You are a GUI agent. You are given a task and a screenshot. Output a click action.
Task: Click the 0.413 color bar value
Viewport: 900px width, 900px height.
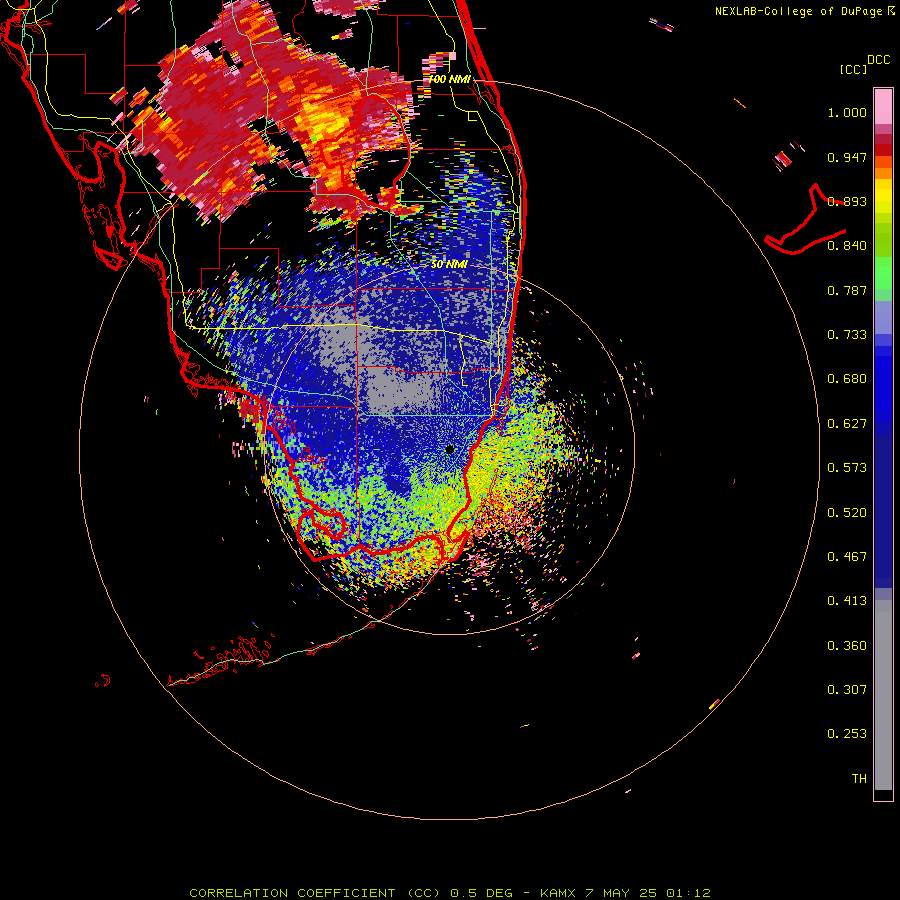(847, 601)
